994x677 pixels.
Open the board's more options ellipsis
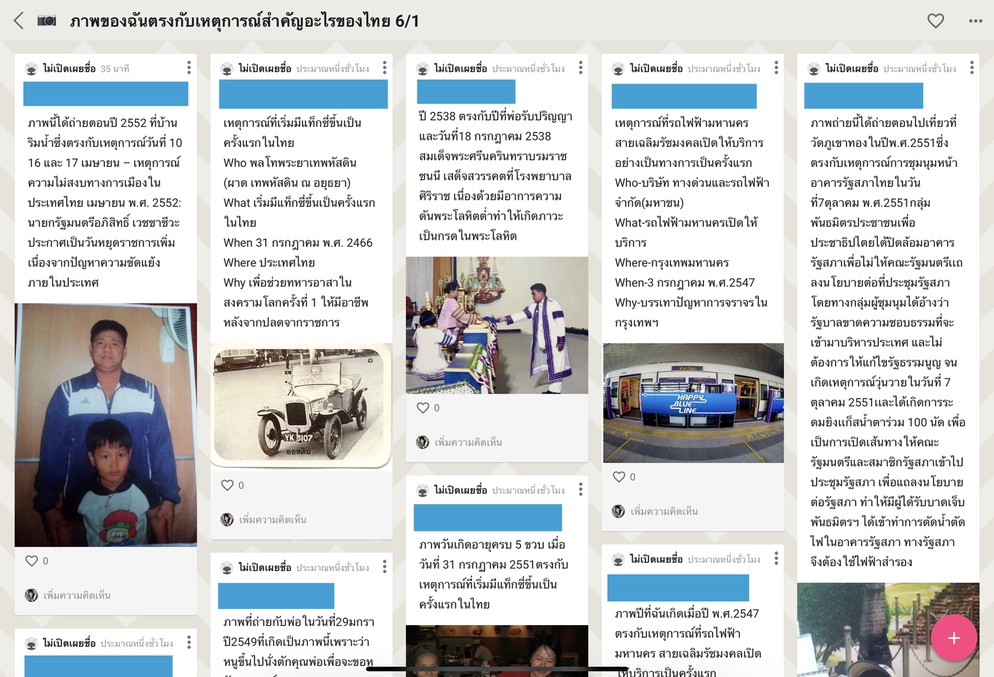tap(976, 21)
